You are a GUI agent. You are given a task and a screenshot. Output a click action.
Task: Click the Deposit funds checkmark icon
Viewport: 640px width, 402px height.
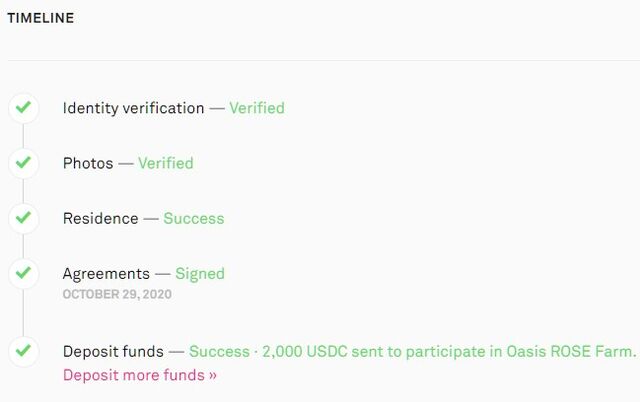(24, 351)
